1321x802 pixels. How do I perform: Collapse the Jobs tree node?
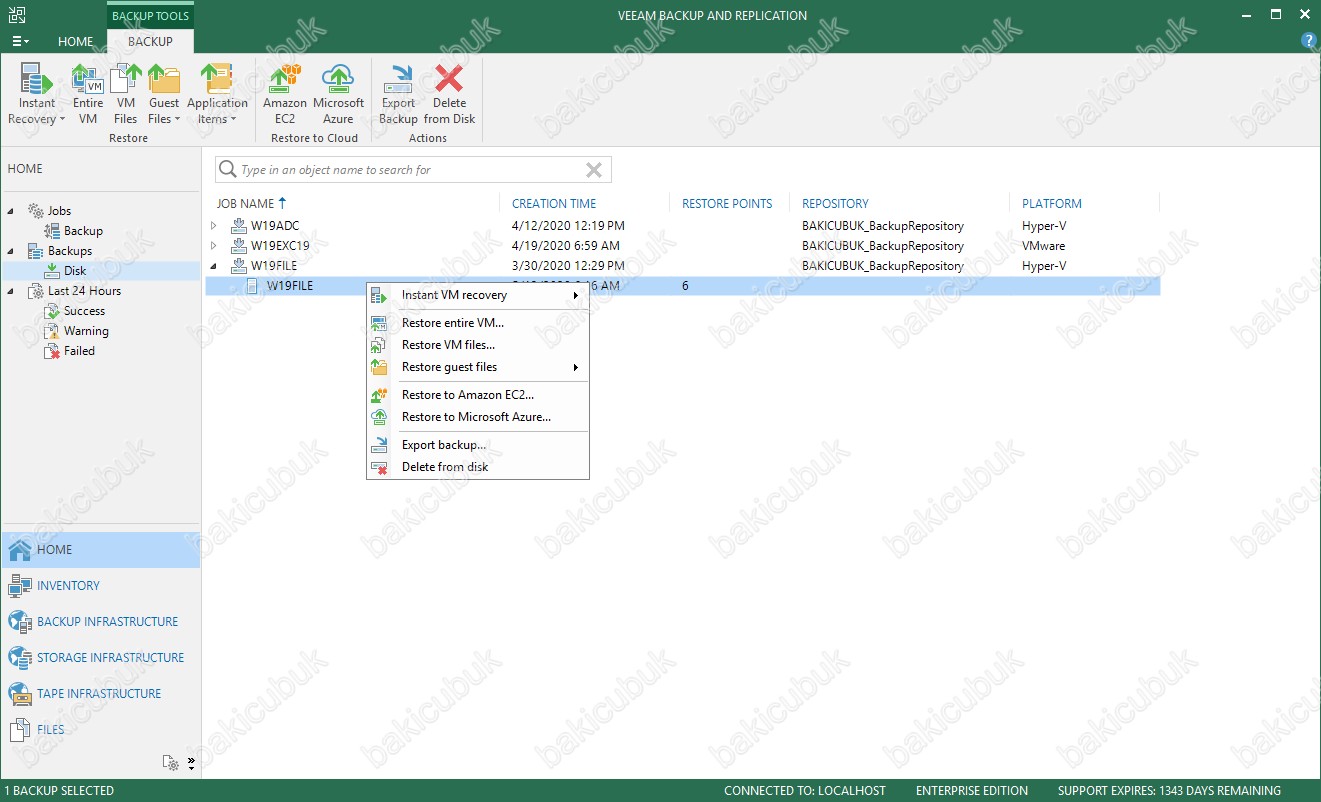click(12, 211)
